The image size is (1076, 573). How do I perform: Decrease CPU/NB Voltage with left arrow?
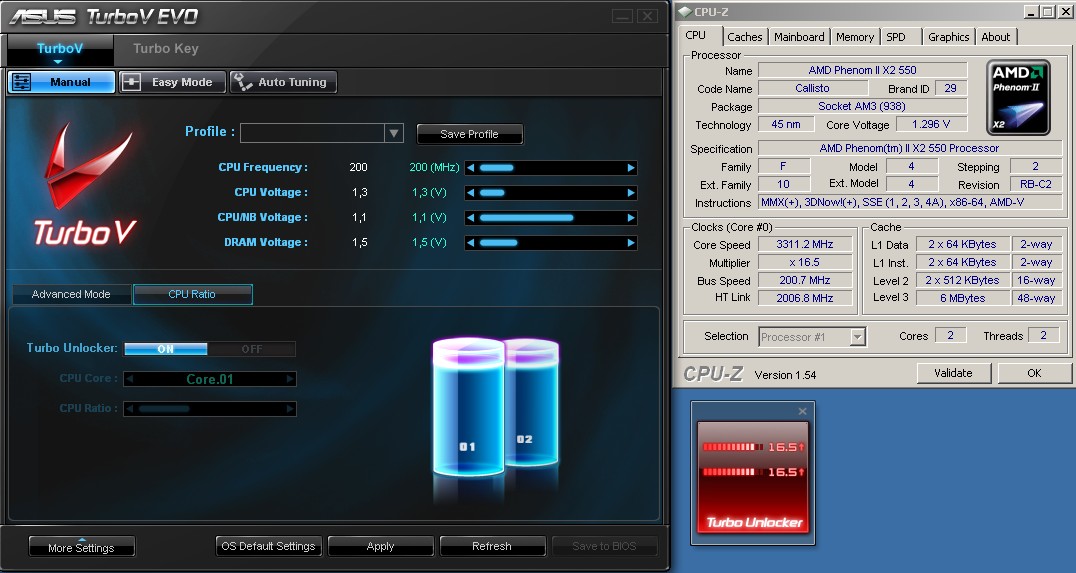[470, 218]
